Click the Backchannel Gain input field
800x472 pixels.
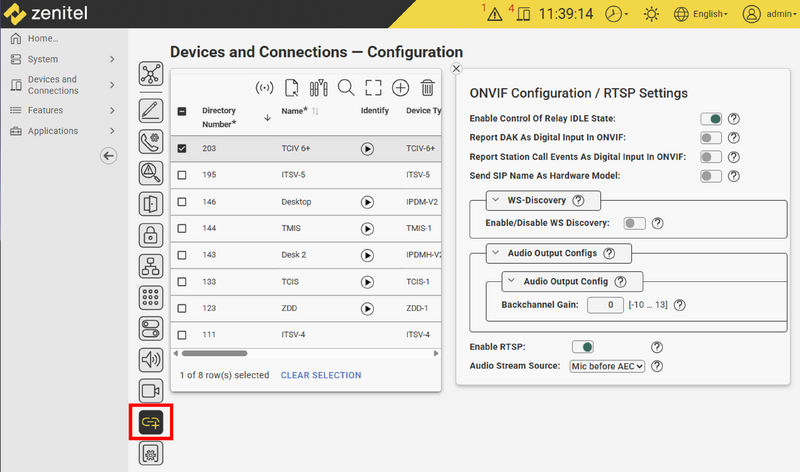[x=605, y=305]
